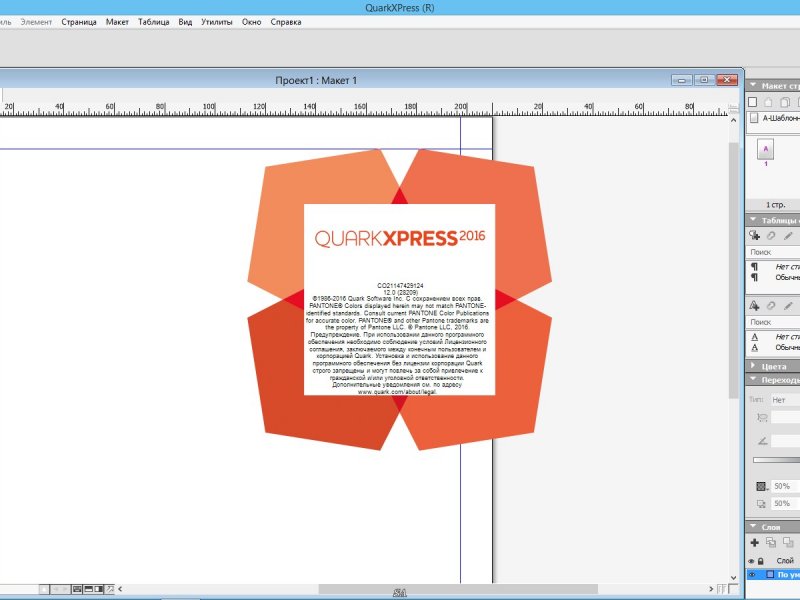Image resolution: width=800 pixels, height=600 pixels.
Task: Click the paragraph mark of 'Нет стиля' paragraph style
Action: [754, 266]
